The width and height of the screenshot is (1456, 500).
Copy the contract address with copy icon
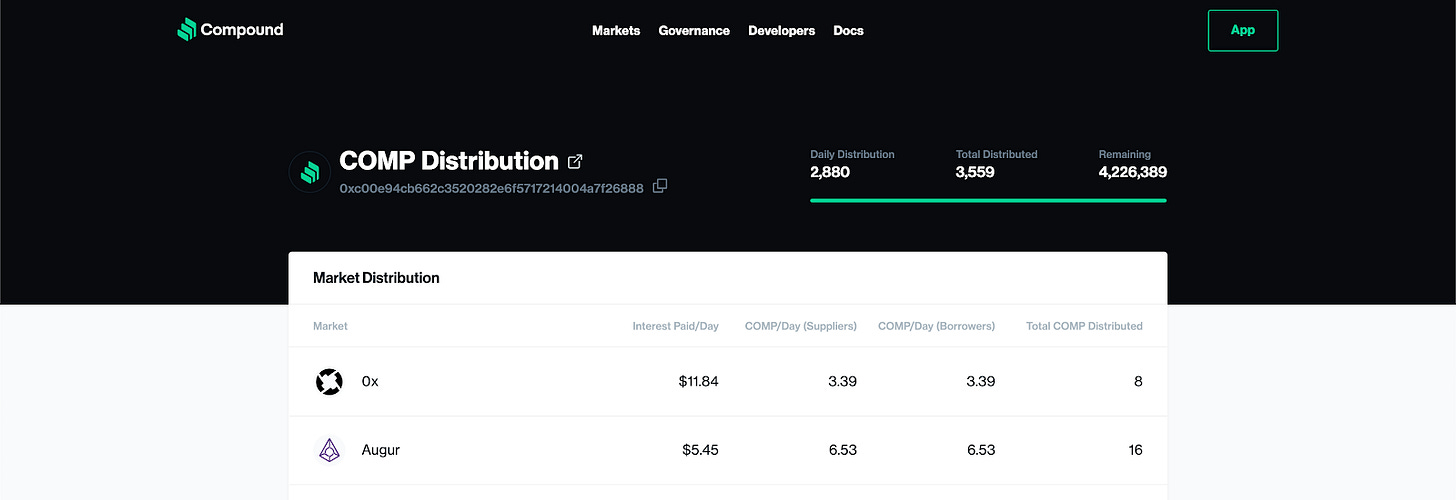pos(660,186)
